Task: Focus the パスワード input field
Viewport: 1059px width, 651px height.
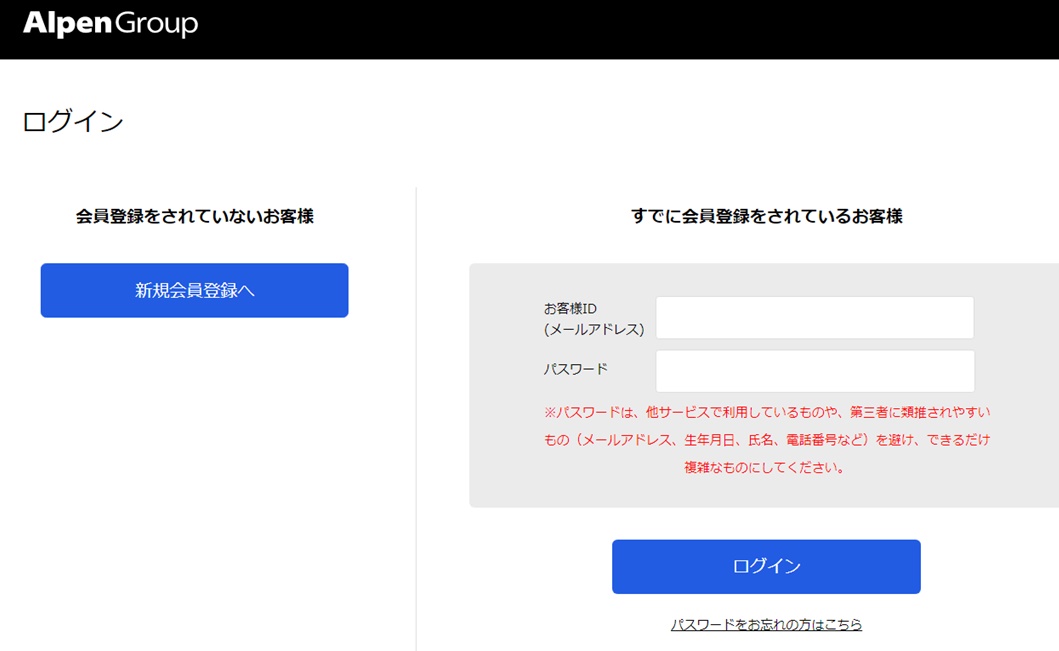Action: point(815,371)
